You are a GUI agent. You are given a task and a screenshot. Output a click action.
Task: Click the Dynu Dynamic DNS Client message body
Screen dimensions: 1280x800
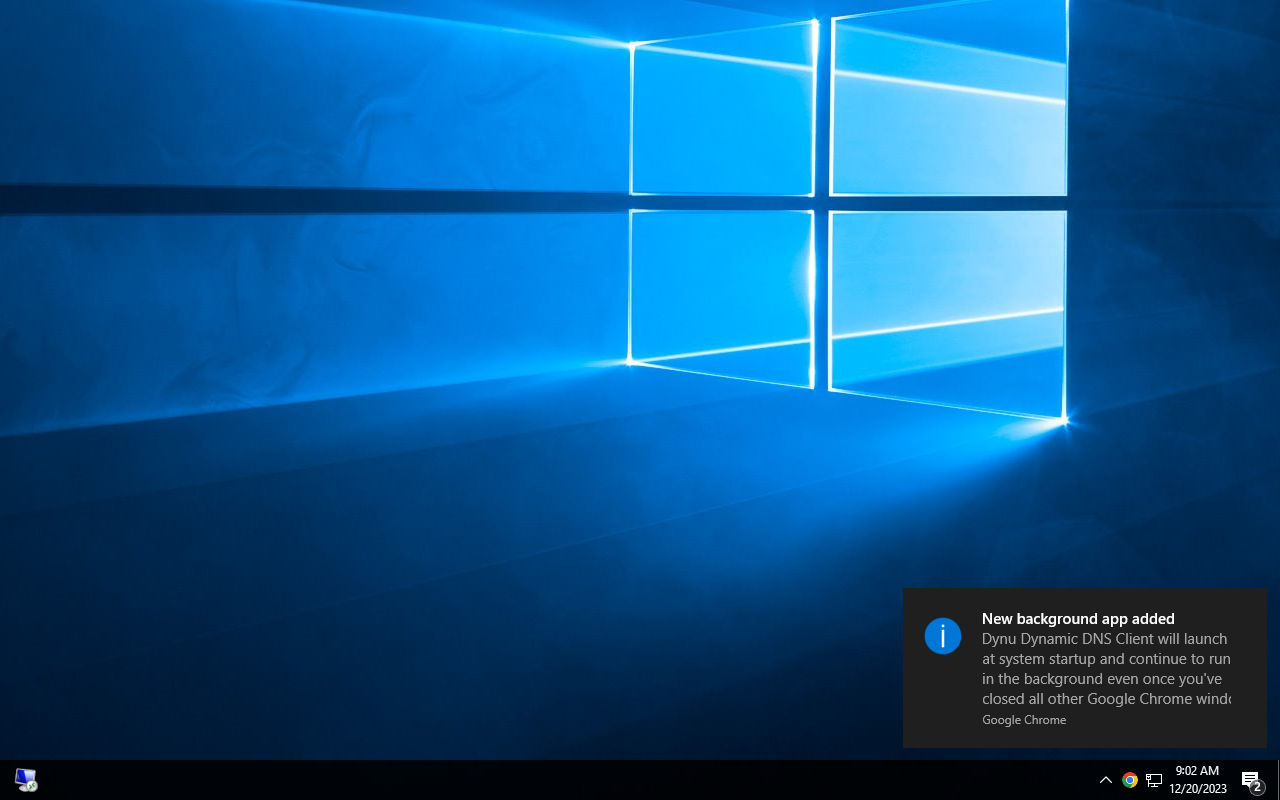coord(1106,668)
